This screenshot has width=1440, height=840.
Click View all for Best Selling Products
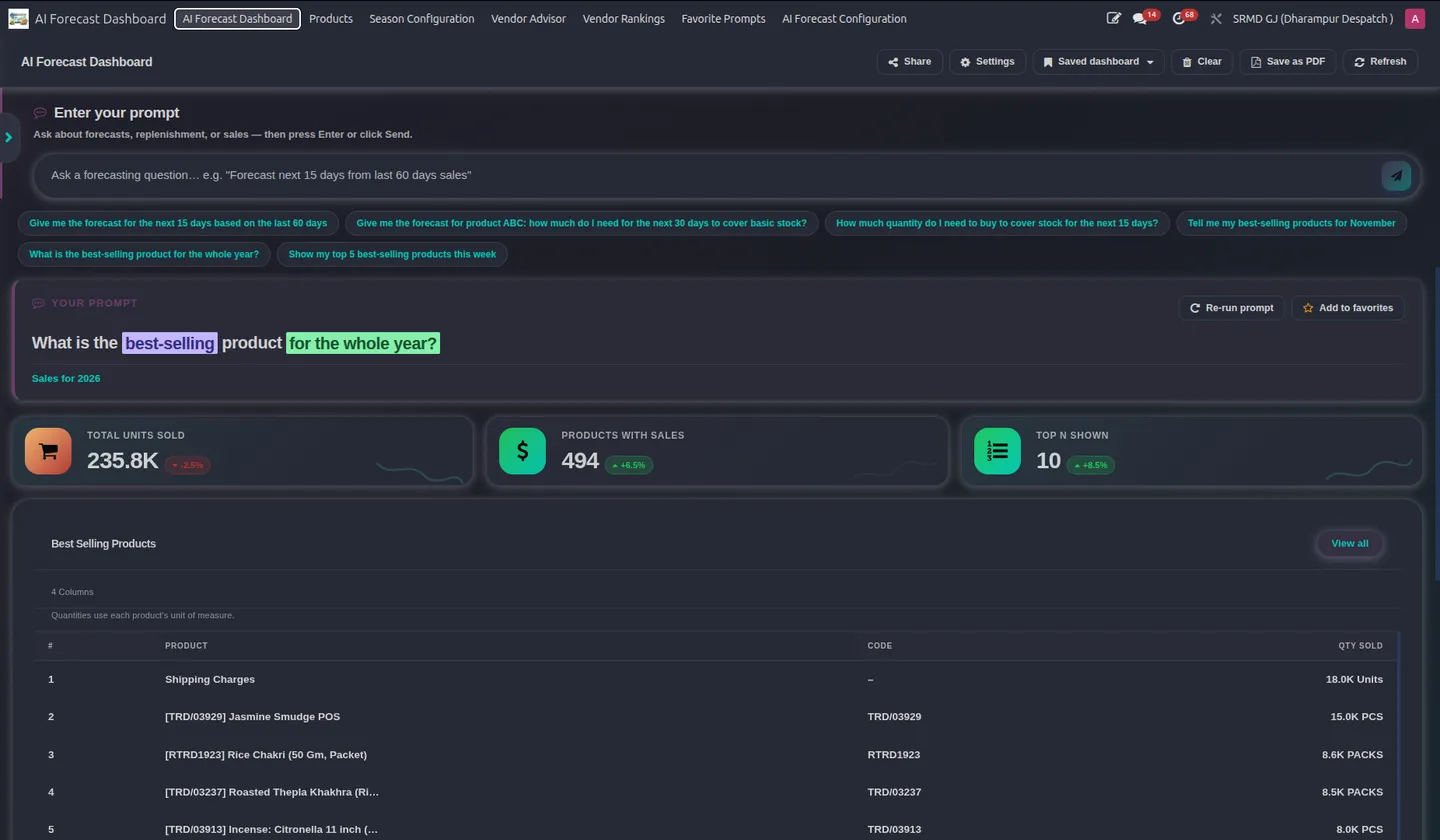[1350, 544]
